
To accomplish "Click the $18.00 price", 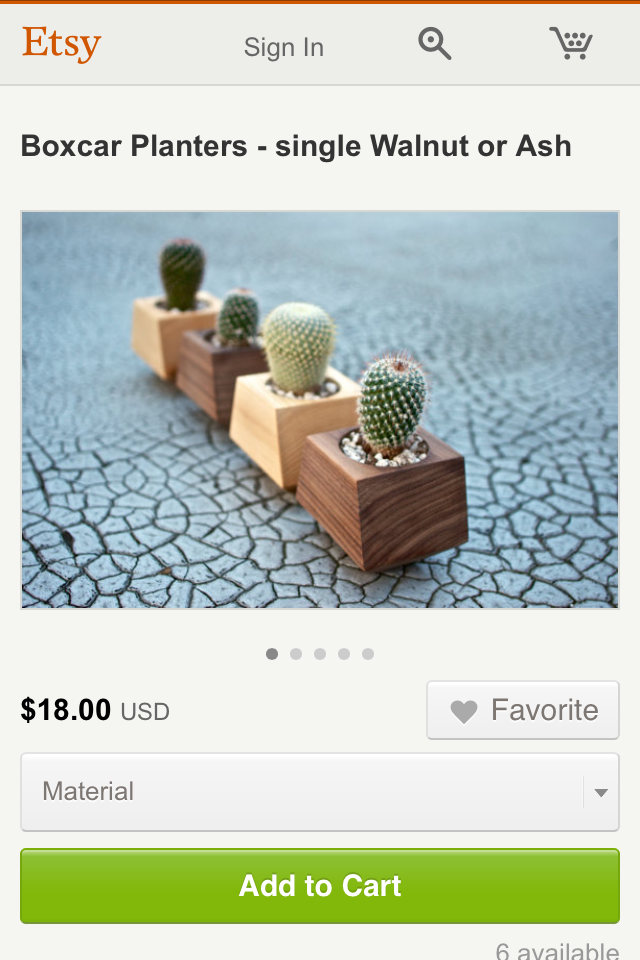I will [66, 710].
